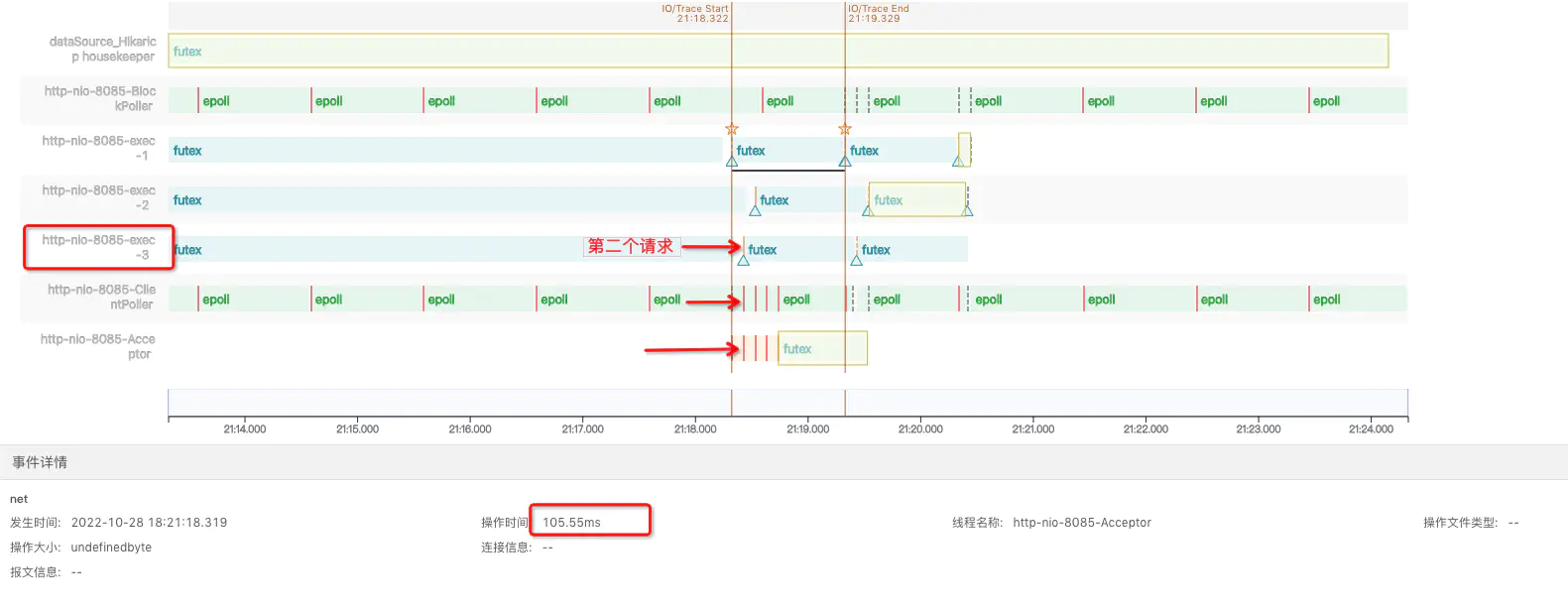The width and height of the screenshot is (1568, 611).
Task: Select the triangle marker below exec-3's last futex
Action: coord(857,260)
